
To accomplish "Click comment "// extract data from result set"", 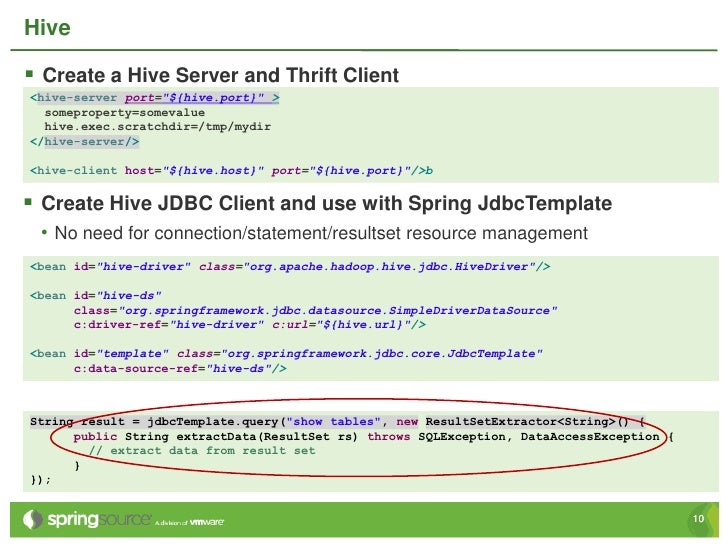I will tap(202, 450).
